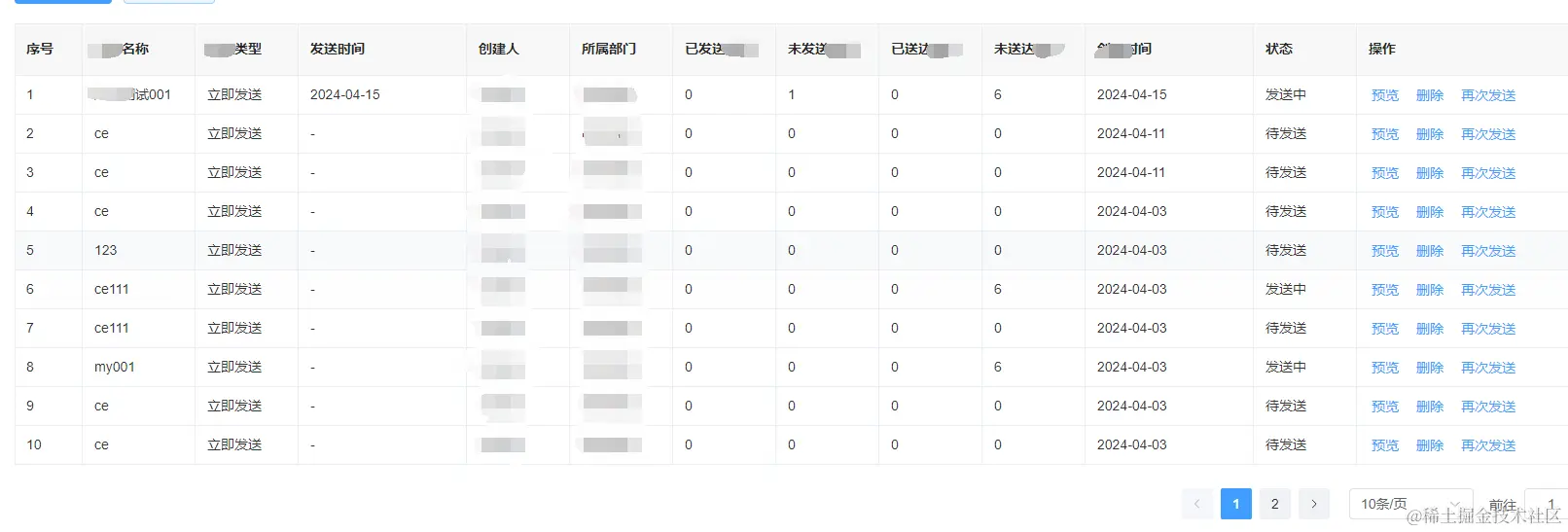Delete the my001 entry
This screenshot has height=532, width=1568.
click(x=1429, y=368)
